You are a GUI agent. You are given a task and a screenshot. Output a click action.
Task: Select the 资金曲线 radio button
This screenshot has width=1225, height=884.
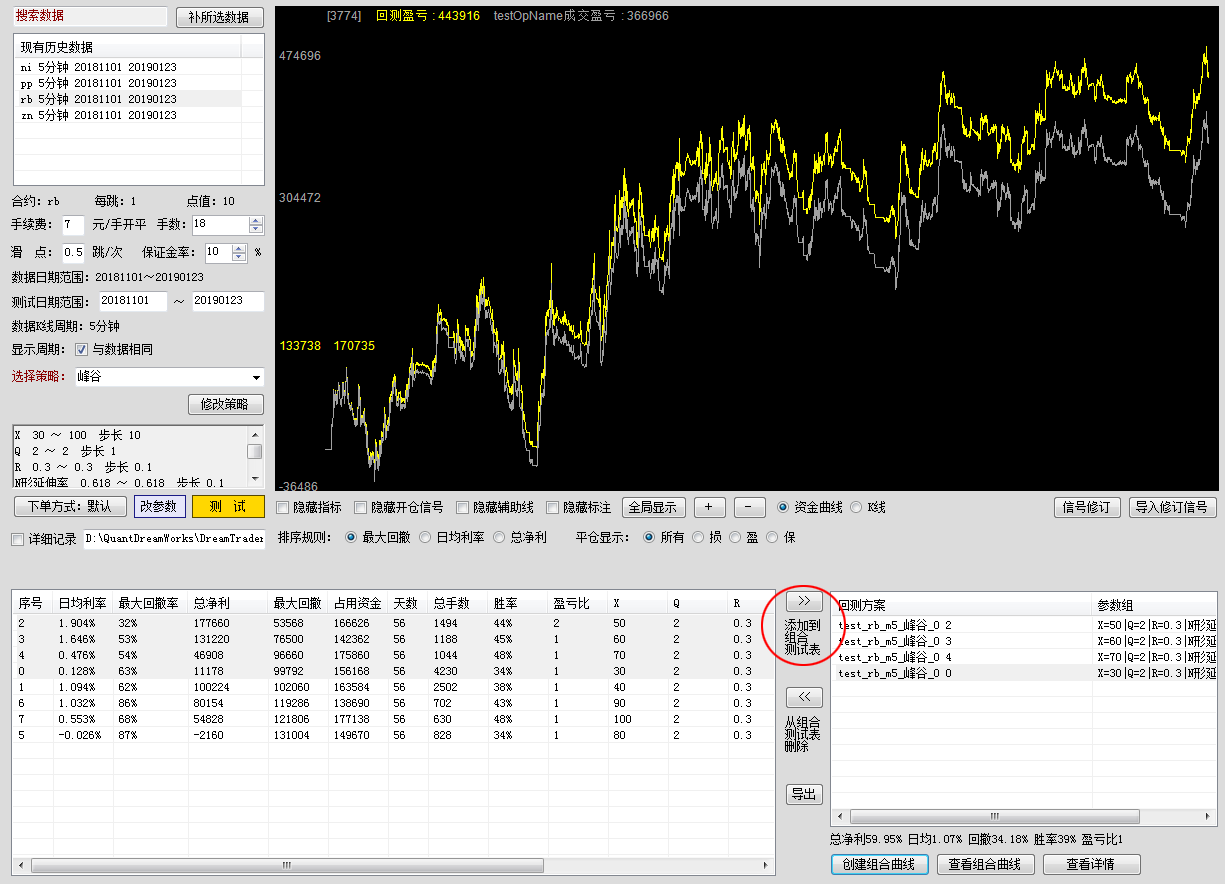[x=783, y=507]
